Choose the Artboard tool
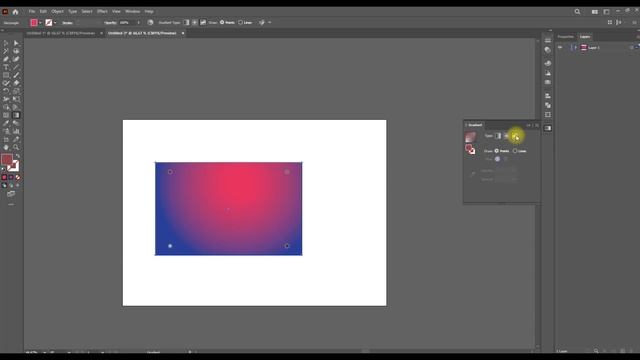Image resolution: width=640 pixels, height=360 pixels. click(6, 140)
